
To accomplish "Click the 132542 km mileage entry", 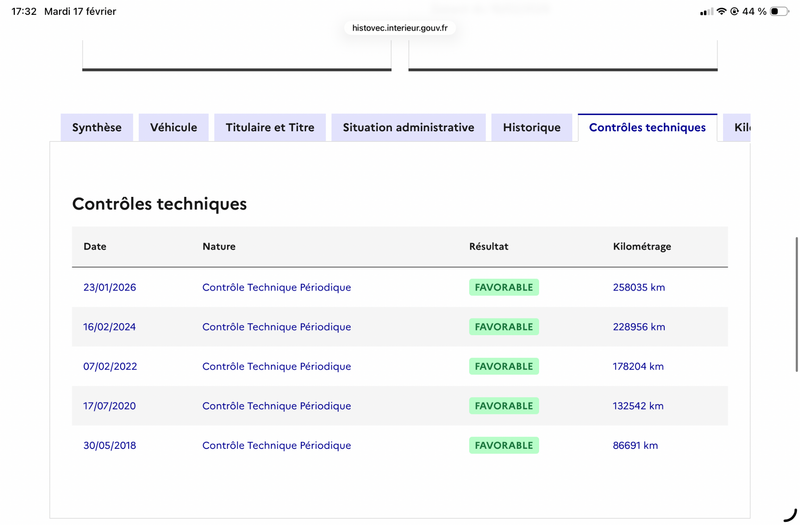I will [638, 406].
